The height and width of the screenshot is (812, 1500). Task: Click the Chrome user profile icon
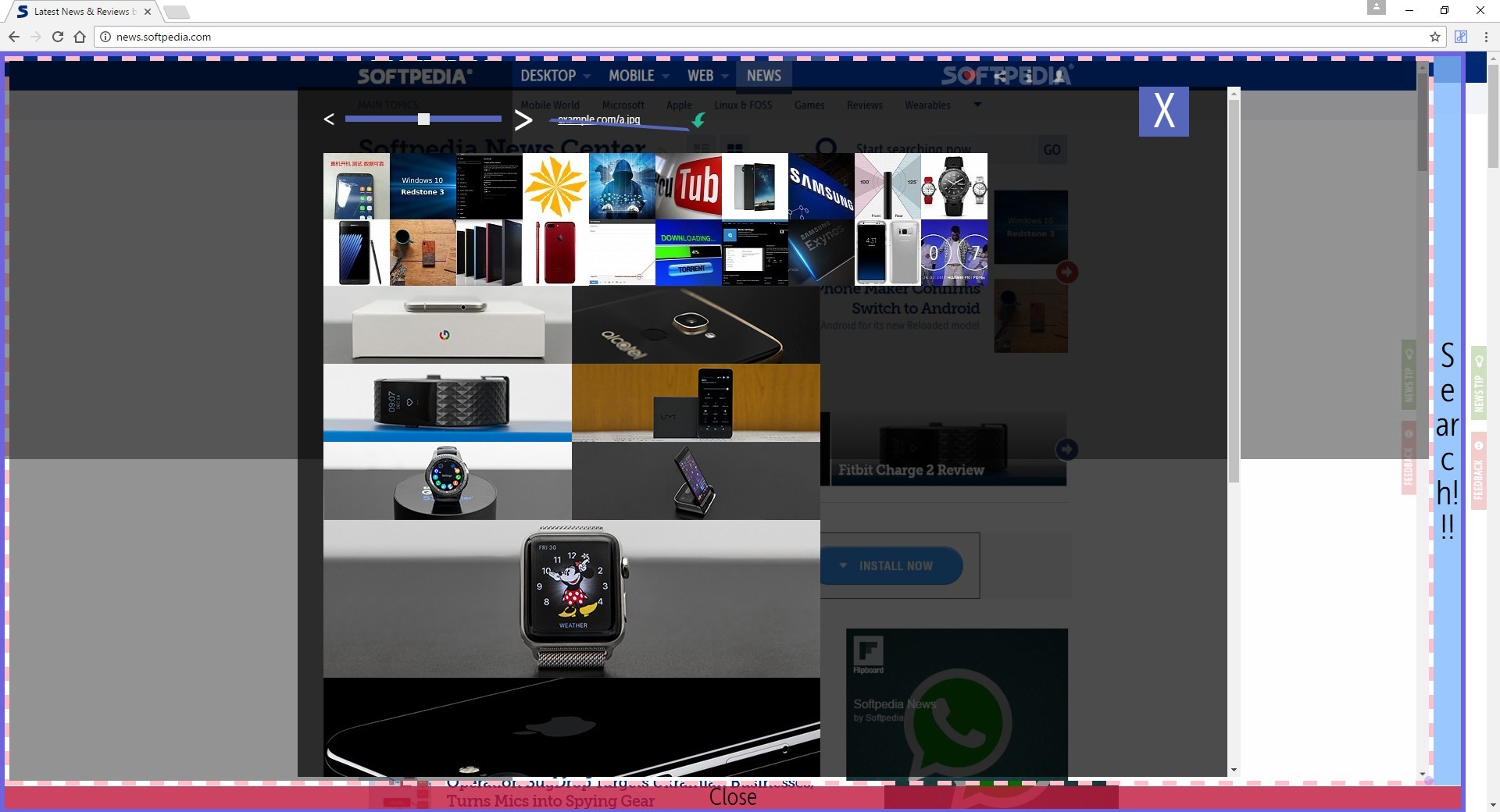[x=1377, y=8]
